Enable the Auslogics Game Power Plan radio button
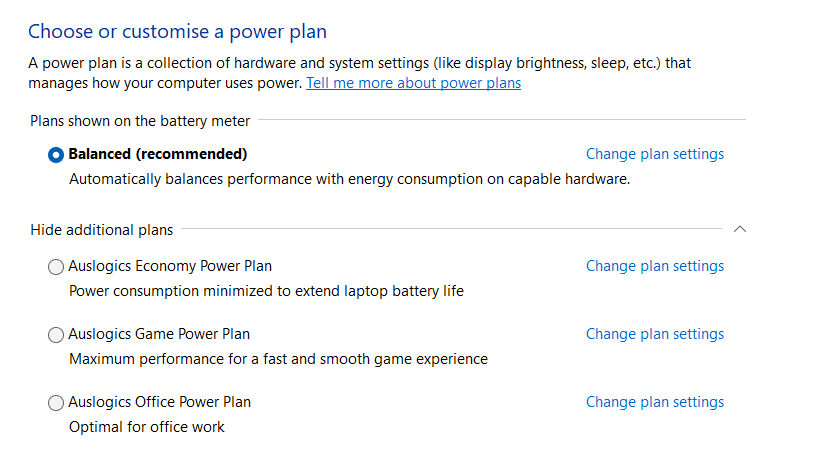 click(x=56, y=335)
